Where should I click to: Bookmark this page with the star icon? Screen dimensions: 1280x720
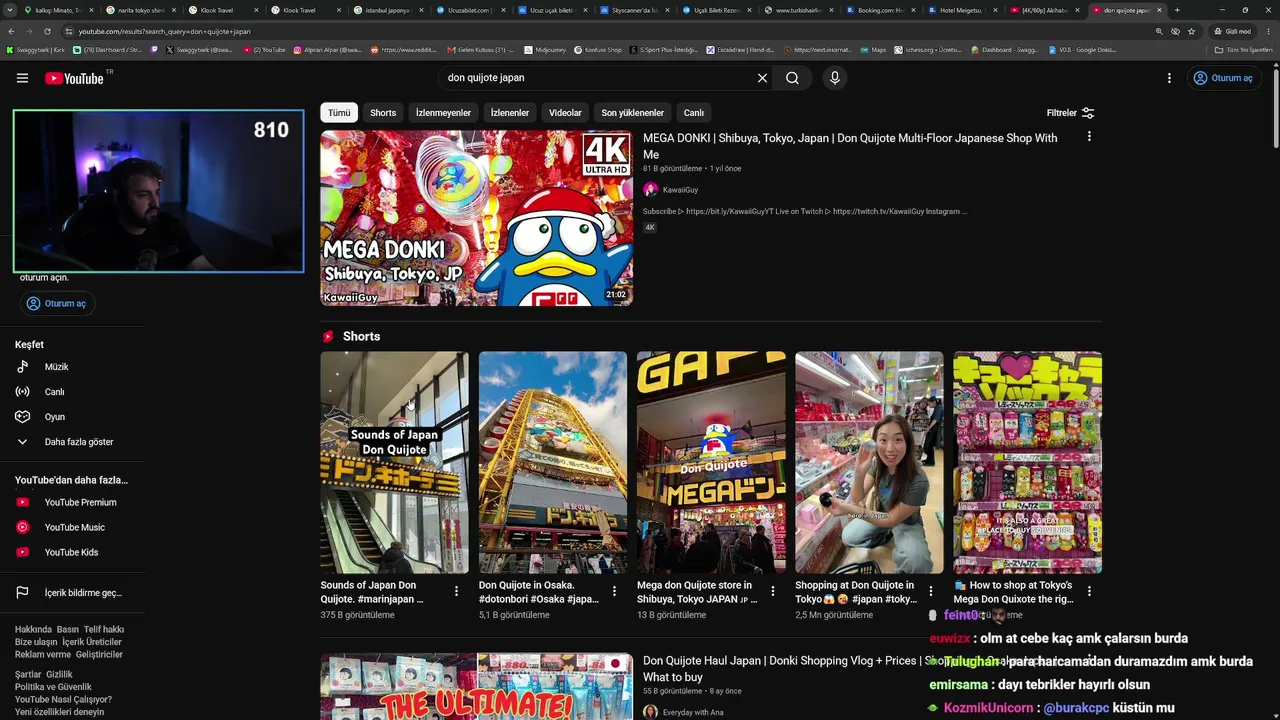[1191, 31]
